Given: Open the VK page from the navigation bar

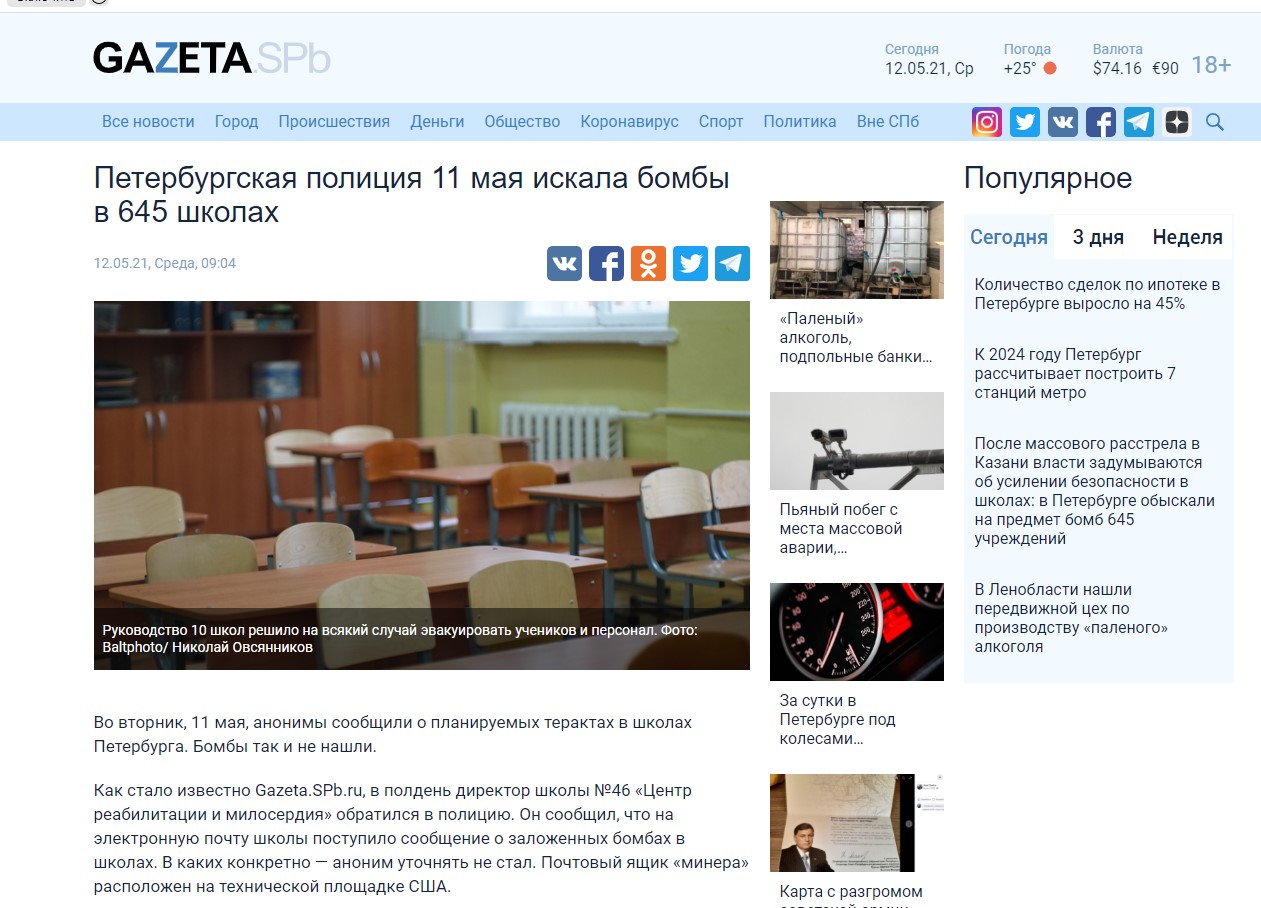Looking at the screenshot, I should click(1063, 122).
